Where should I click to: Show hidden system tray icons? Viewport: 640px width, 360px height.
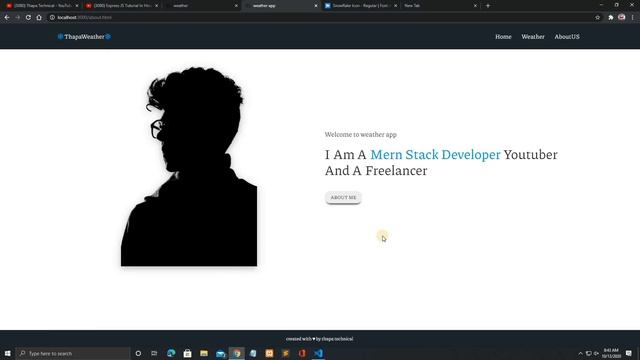pos(580,353)
